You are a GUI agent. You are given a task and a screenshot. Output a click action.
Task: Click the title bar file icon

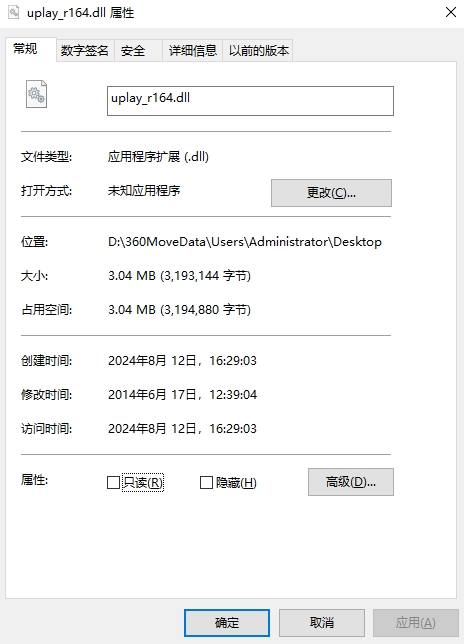14,13
